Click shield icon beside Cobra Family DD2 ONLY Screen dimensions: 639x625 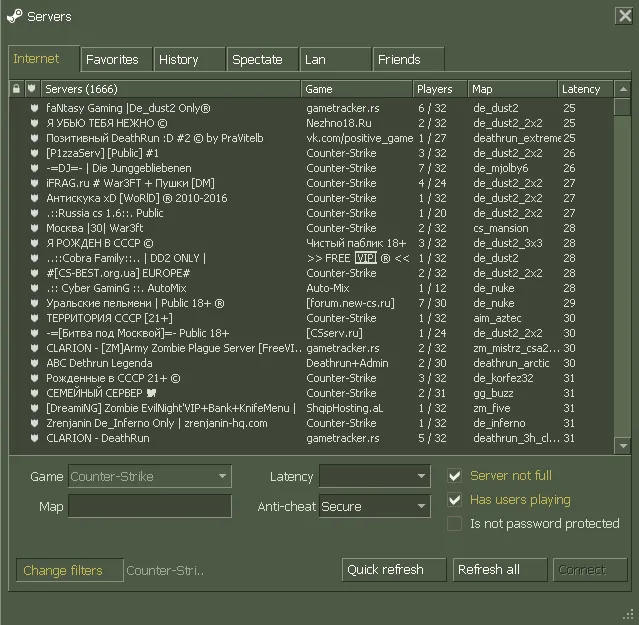(34, 258)
